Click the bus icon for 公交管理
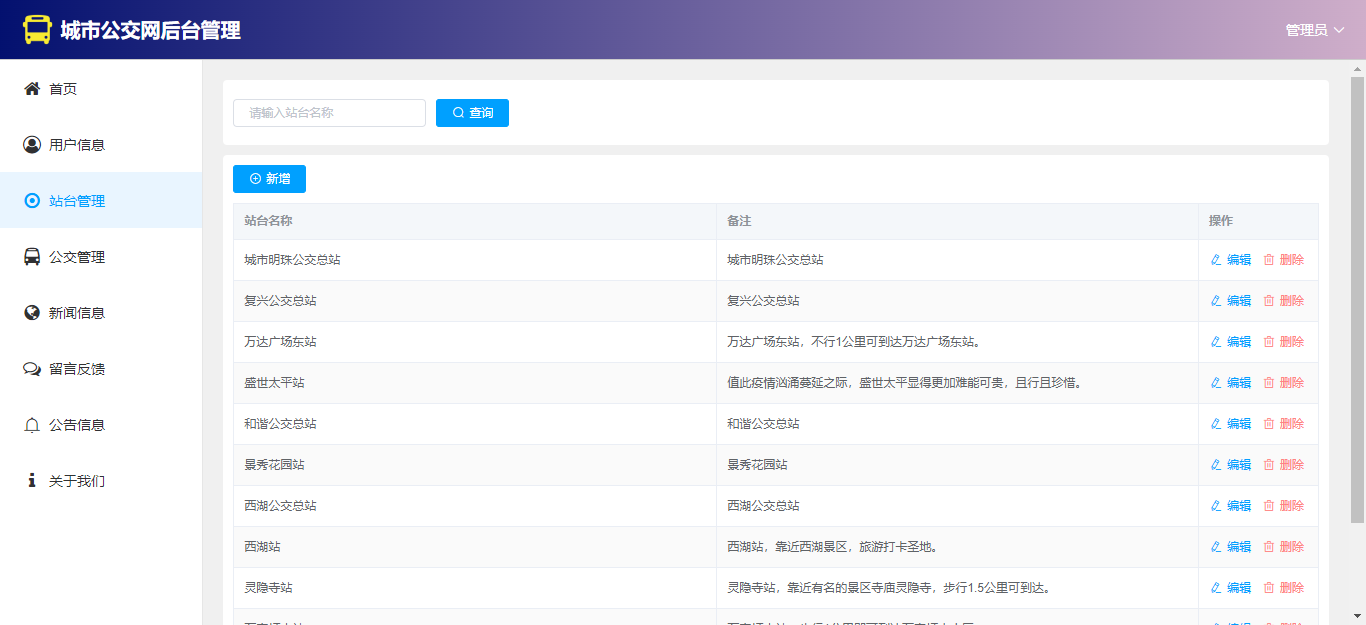The height and width of the screenshot is (625, 1366). [32, 257]
